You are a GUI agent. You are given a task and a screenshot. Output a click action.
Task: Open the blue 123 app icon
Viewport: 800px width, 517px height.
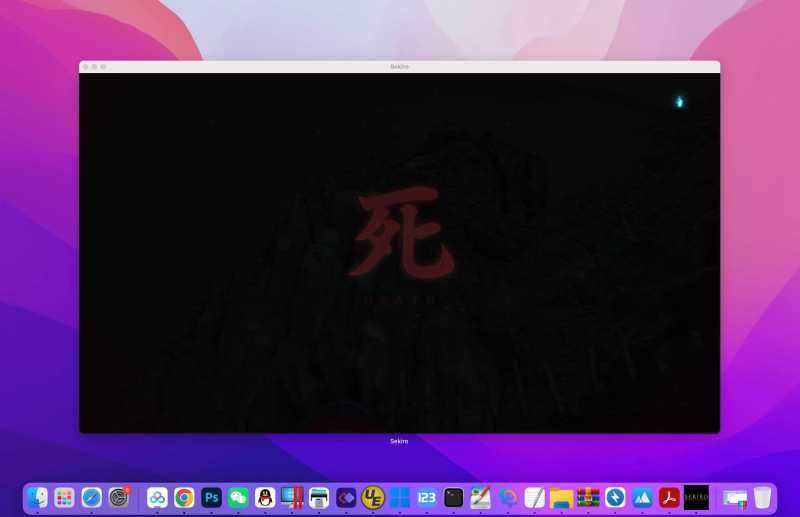tap(427, 498)
